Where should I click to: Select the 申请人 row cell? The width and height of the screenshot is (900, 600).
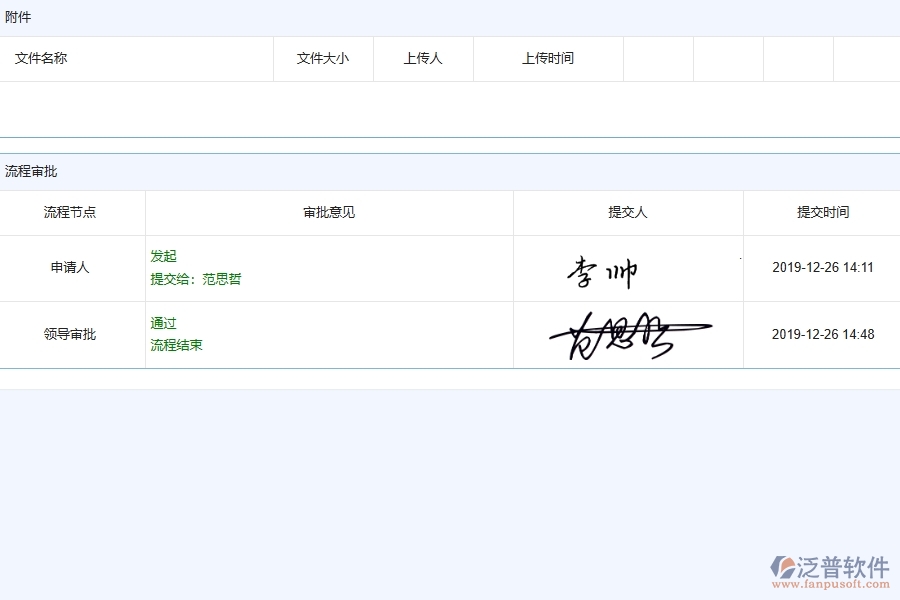pos(71,267)
